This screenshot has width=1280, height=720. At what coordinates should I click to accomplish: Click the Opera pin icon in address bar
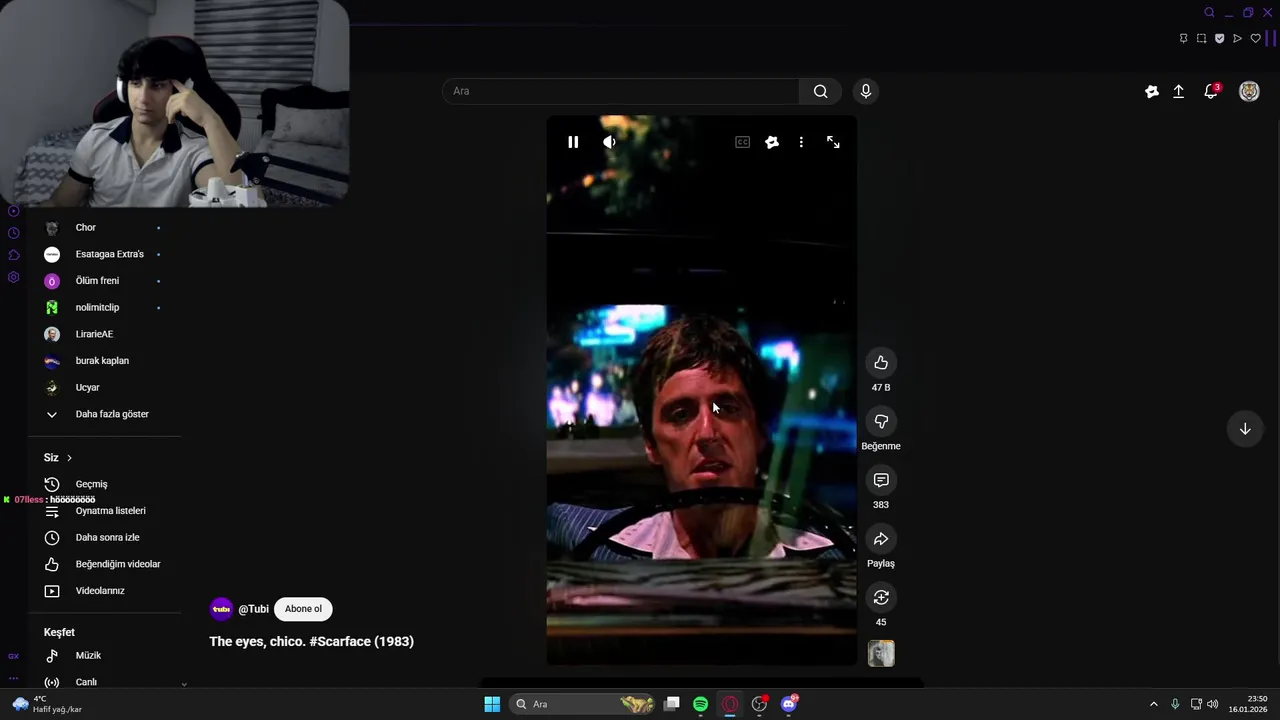pos(1184,39)
